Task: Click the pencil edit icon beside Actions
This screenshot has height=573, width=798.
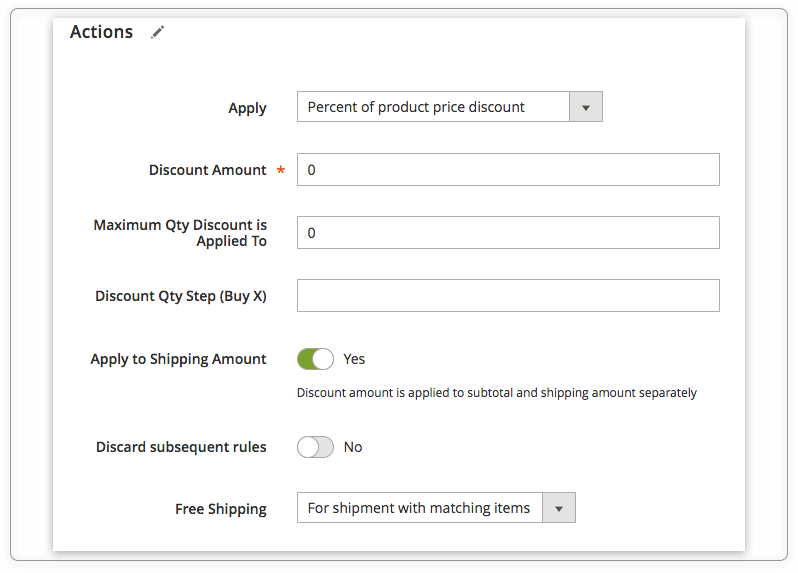Action: (158, 32)
